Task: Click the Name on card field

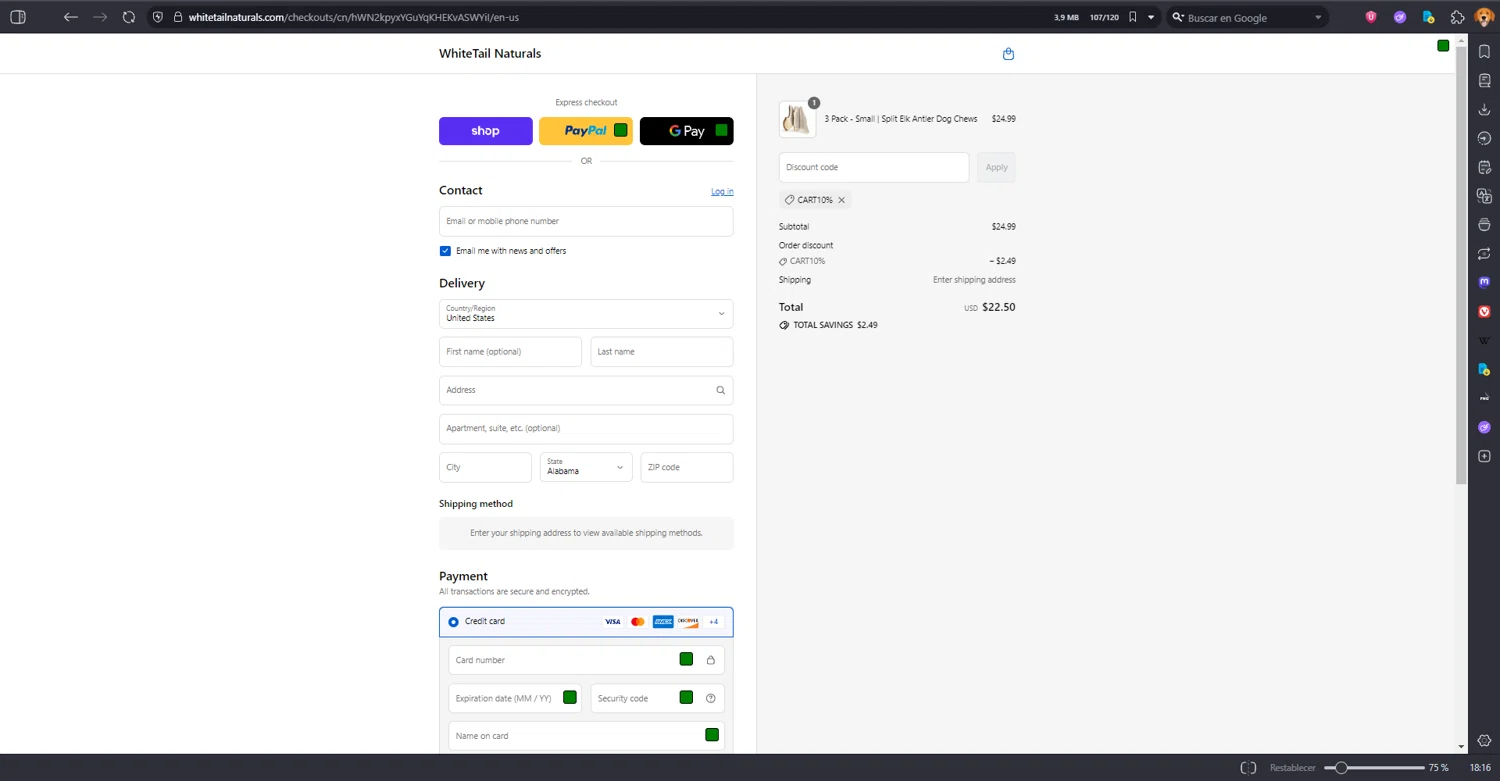Action: point(586,736)
